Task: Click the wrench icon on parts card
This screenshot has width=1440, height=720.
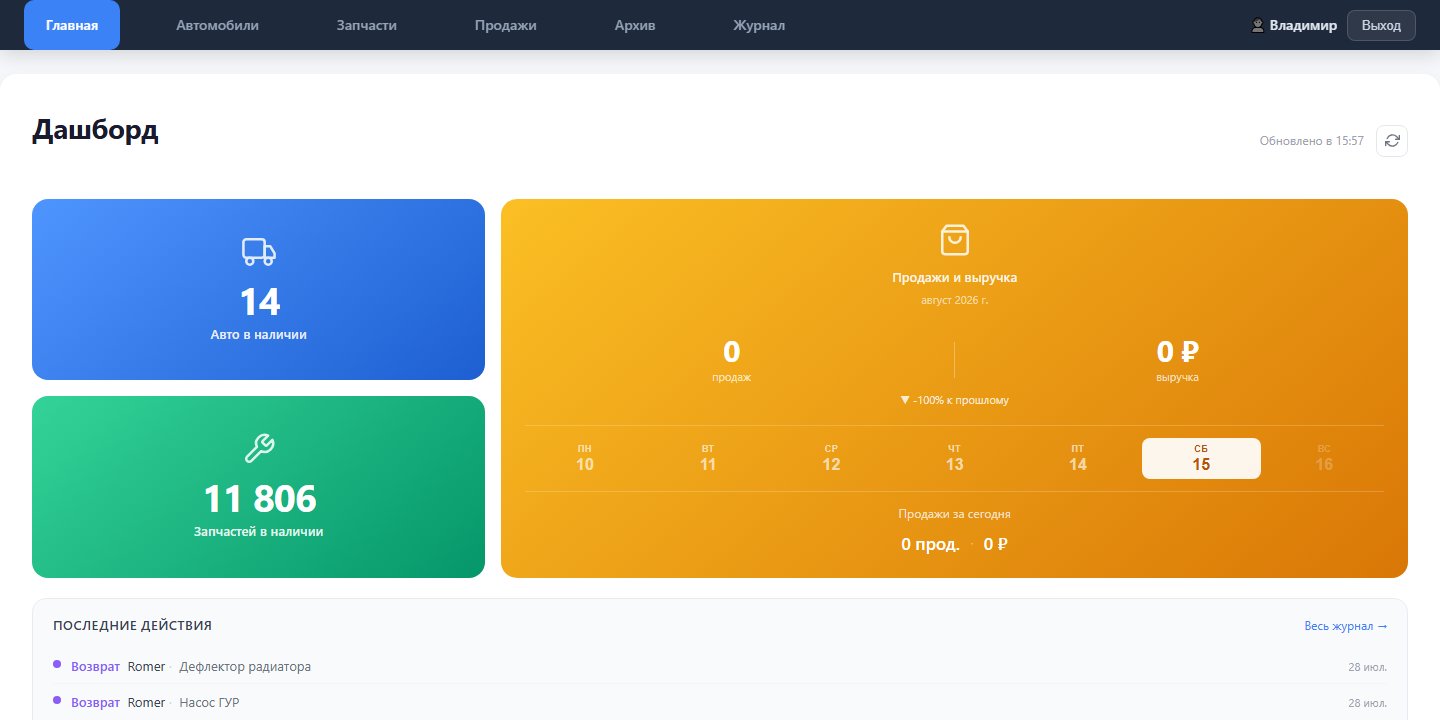Action: [258, 448]
